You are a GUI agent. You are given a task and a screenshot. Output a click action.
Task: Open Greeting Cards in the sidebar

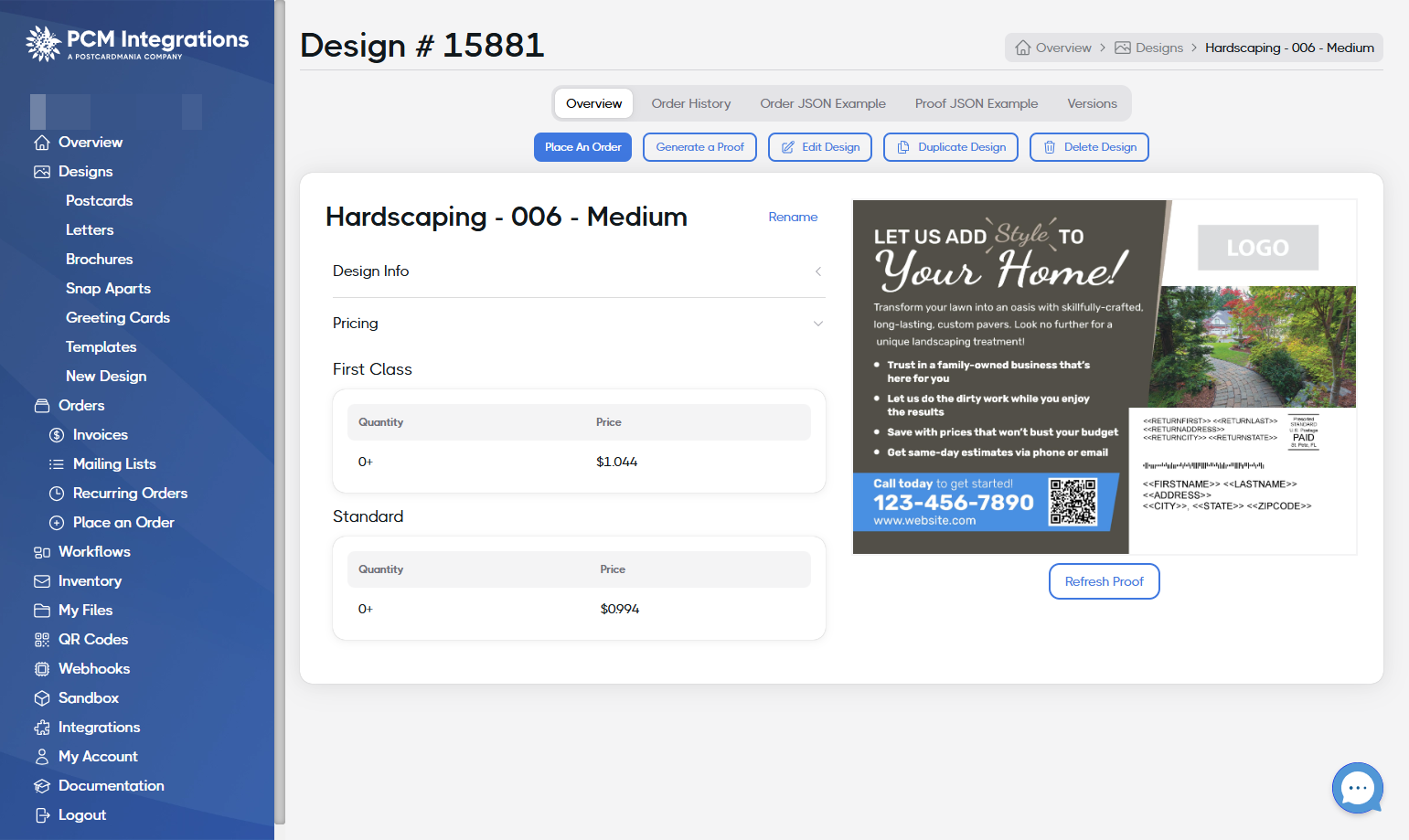[118, 318]
